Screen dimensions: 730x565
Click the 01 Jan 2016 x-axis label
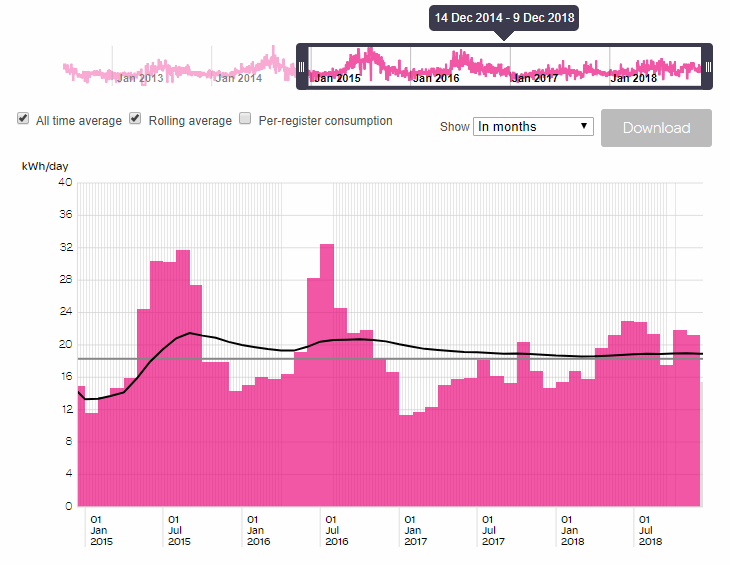258,530
